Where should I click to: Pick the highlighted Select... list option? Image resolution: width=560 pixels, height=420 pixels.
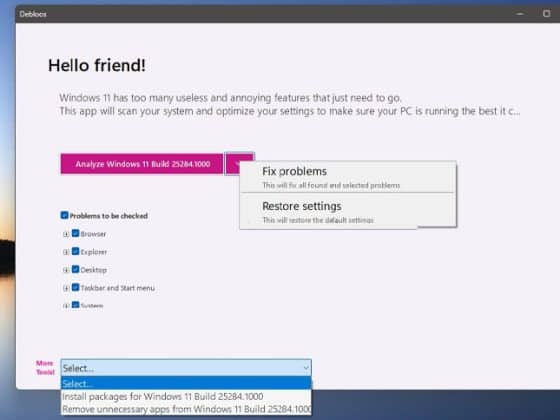click(186, 384)
